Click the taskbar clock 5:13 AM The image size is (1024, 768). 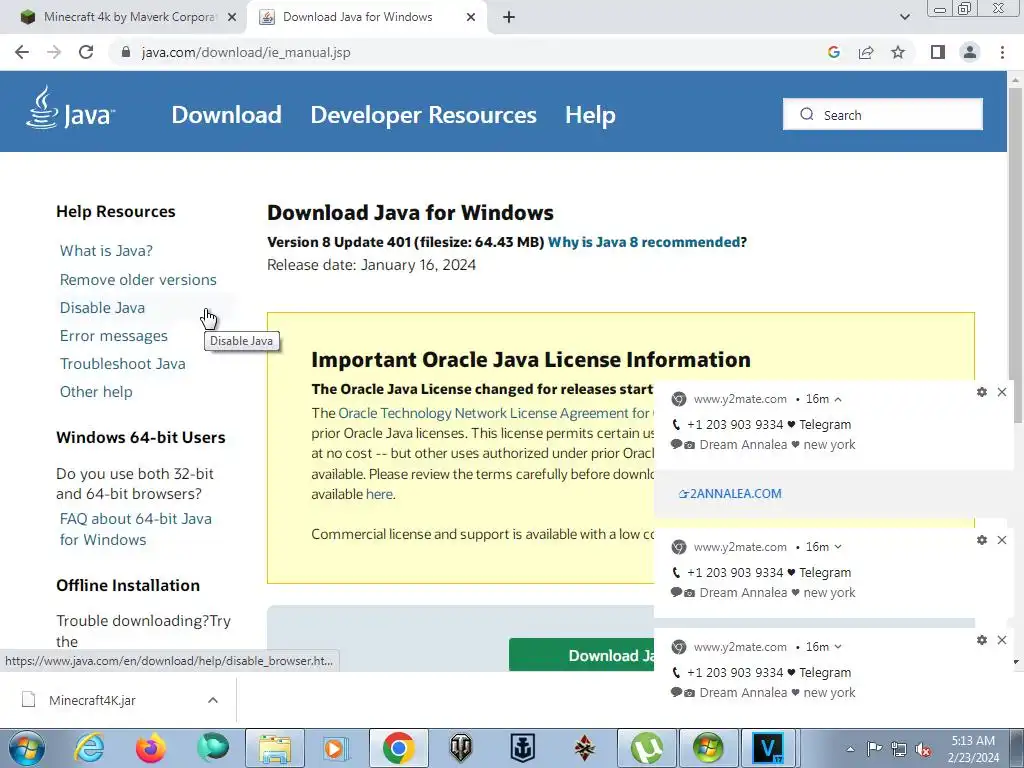[x=974, y=741]
